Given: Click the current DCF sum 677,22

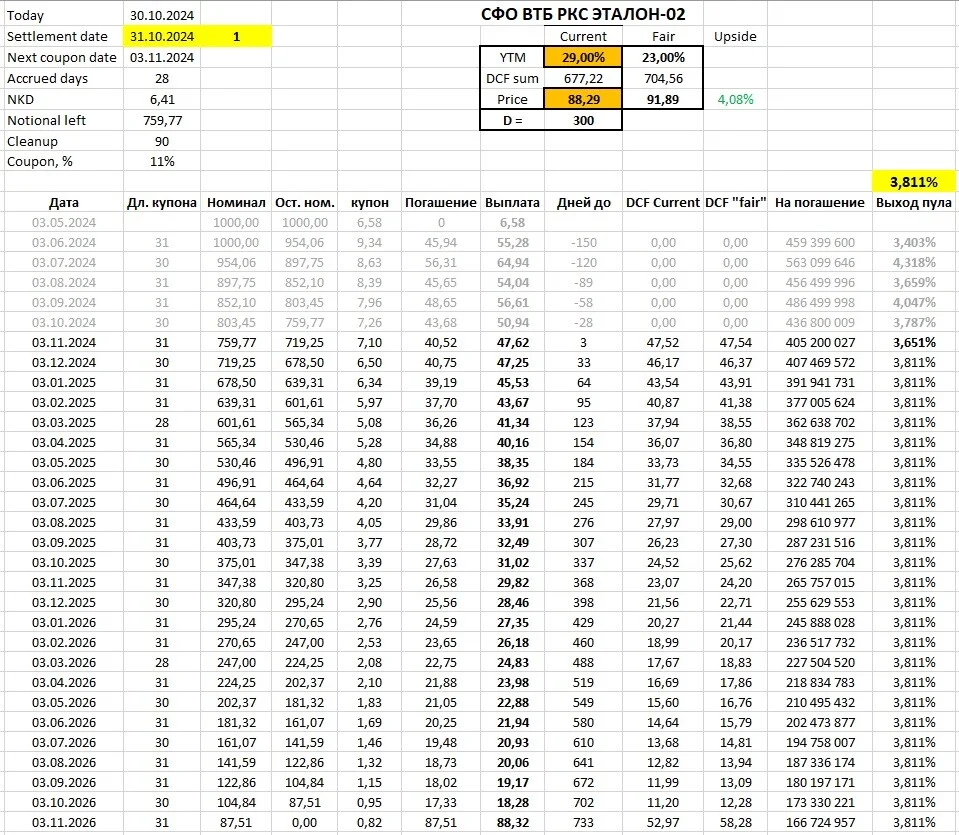Looking at the screenshot, I should [x=583, y=78].
